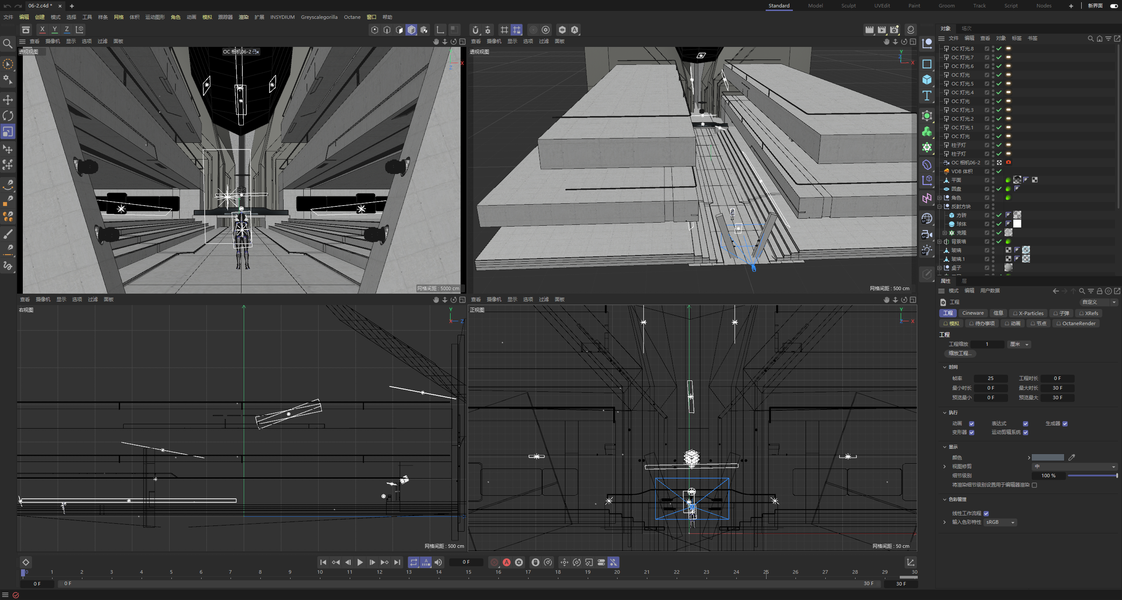Viewport: 1122px width, 600px height.
Task: Click the 颜色 color swatch
Action: tap(1047, 457)
